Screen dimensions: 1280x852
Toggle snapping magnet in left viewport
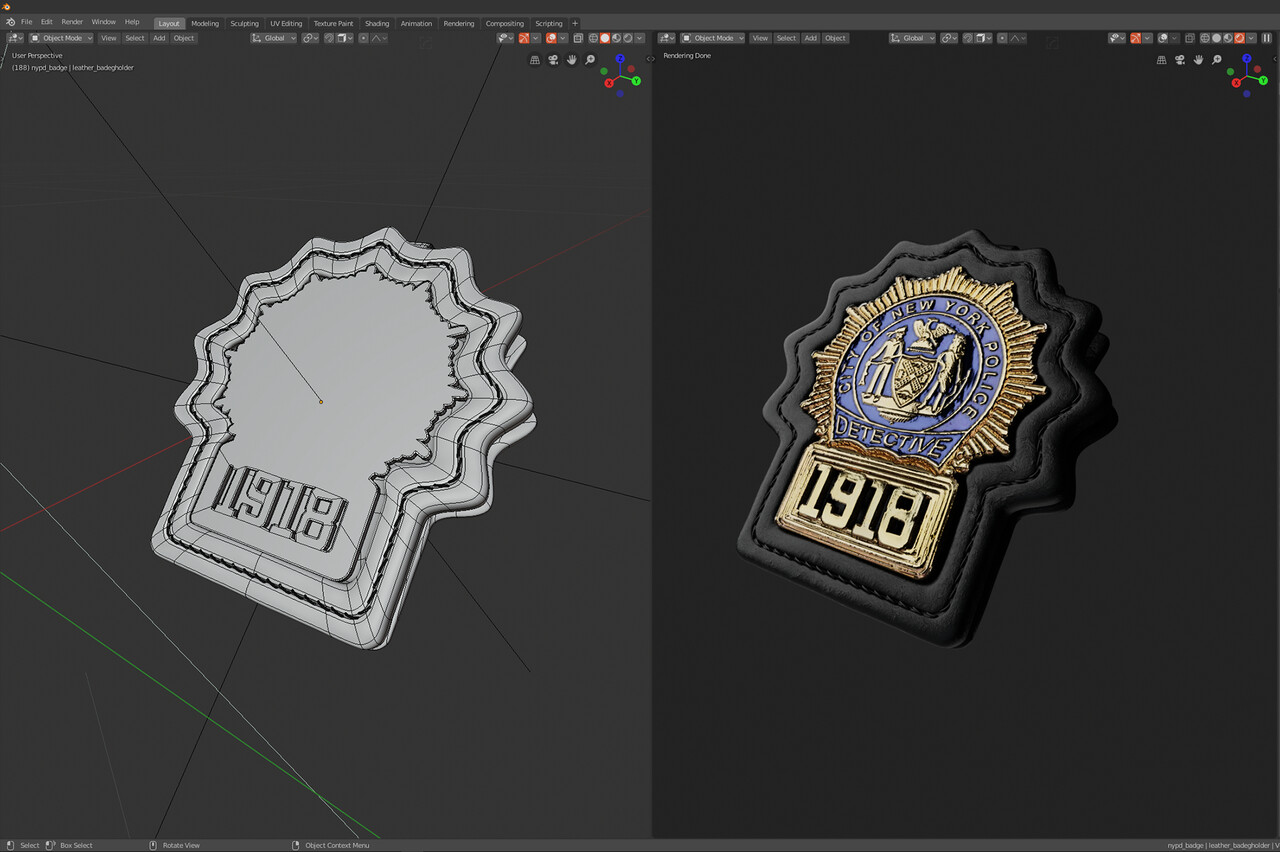pos(329,38)
